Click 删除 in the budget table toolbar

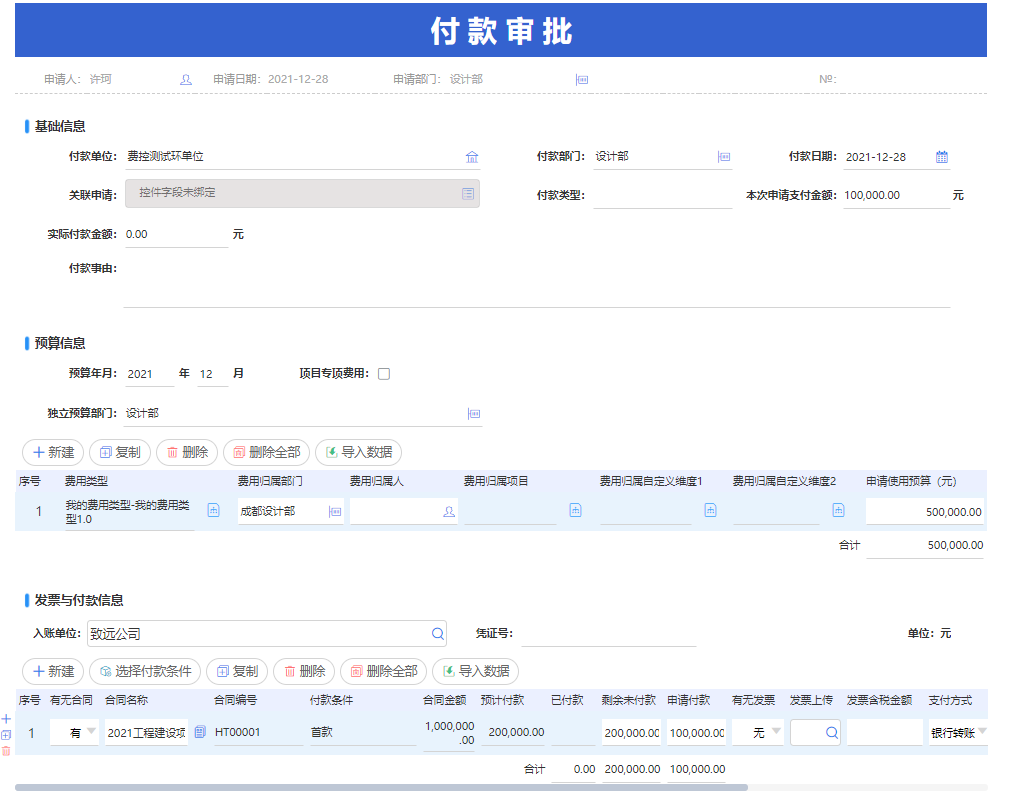coord(187,452)
